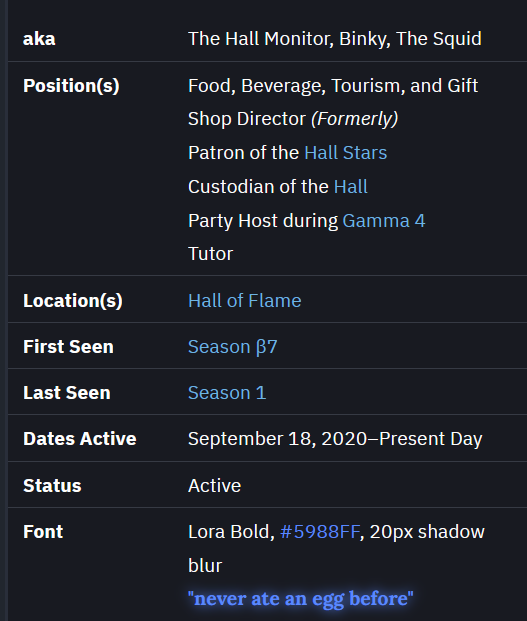Click the Active status value

tap(215, 486)
